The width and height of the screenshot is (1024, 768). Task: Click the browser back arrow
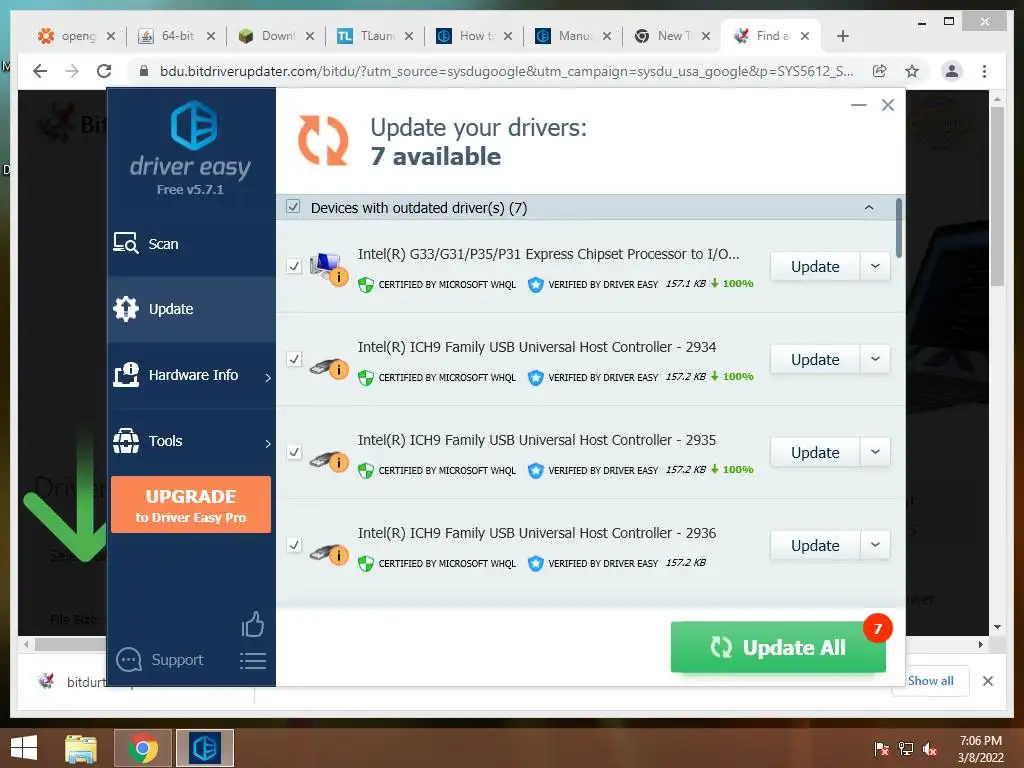pyautogui.click(x=40, y=71)
